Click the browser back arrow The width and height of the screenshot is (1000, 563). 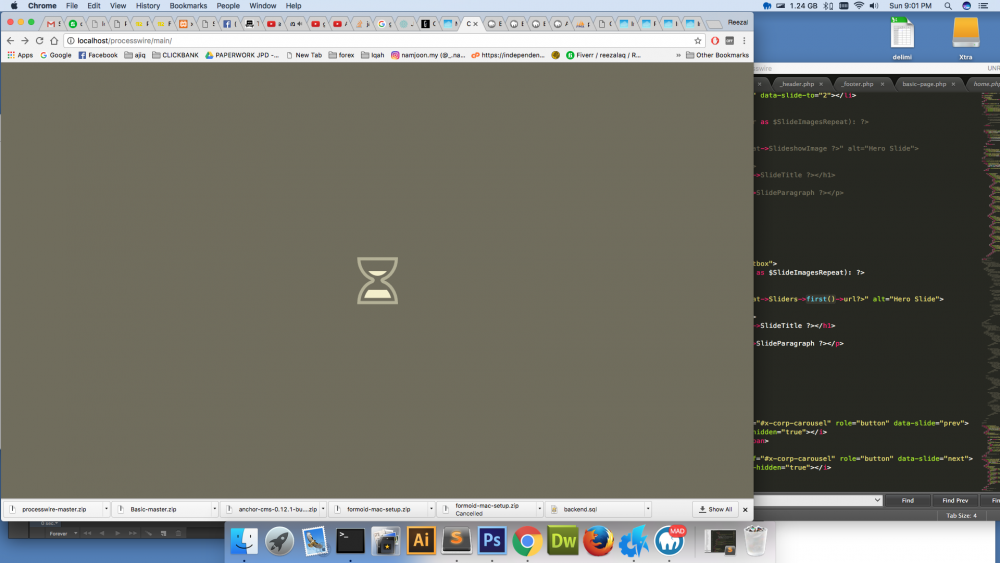10,40
